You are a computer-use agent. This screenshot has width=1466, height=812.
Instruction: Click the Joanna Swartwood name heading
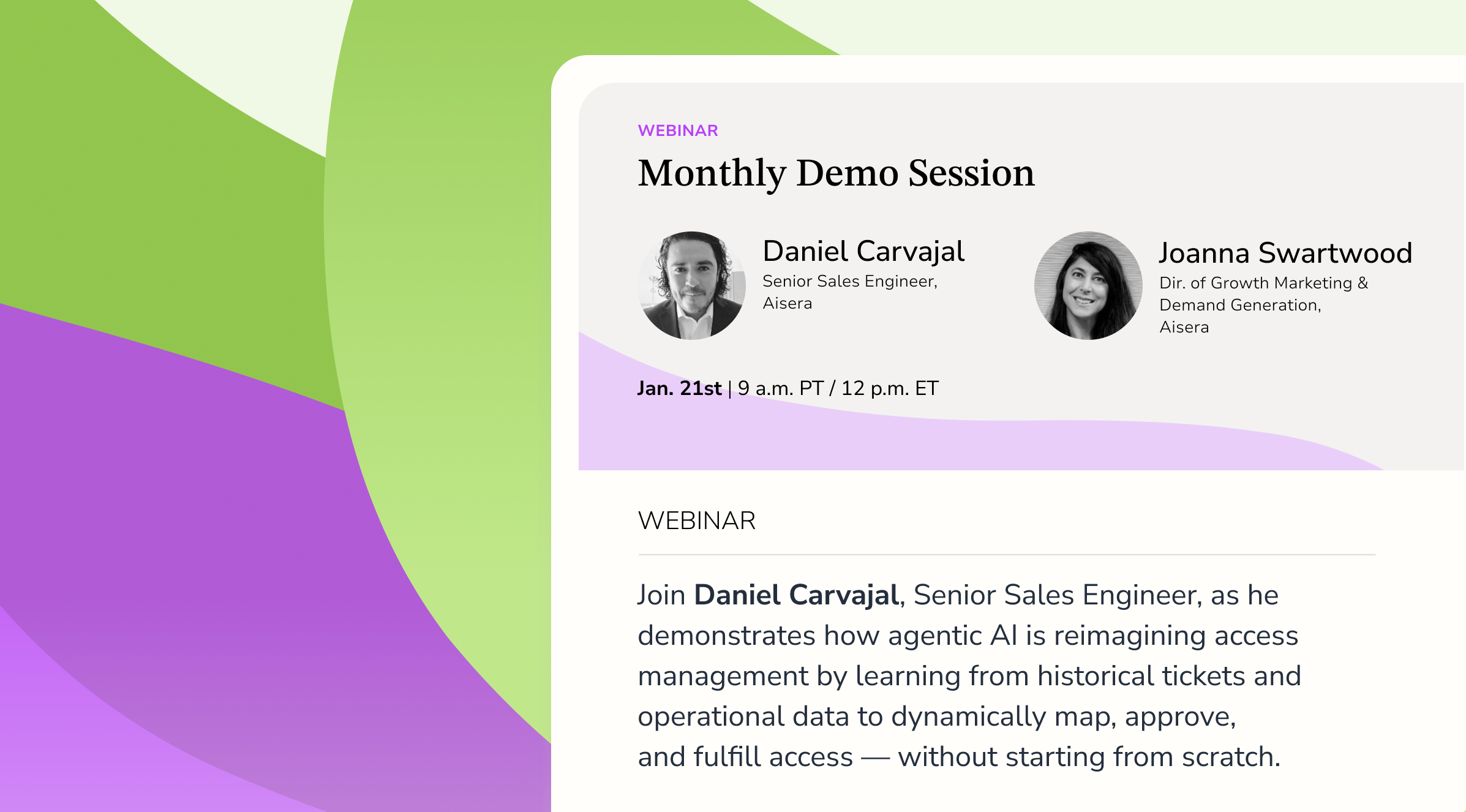tap(1285, 253)
